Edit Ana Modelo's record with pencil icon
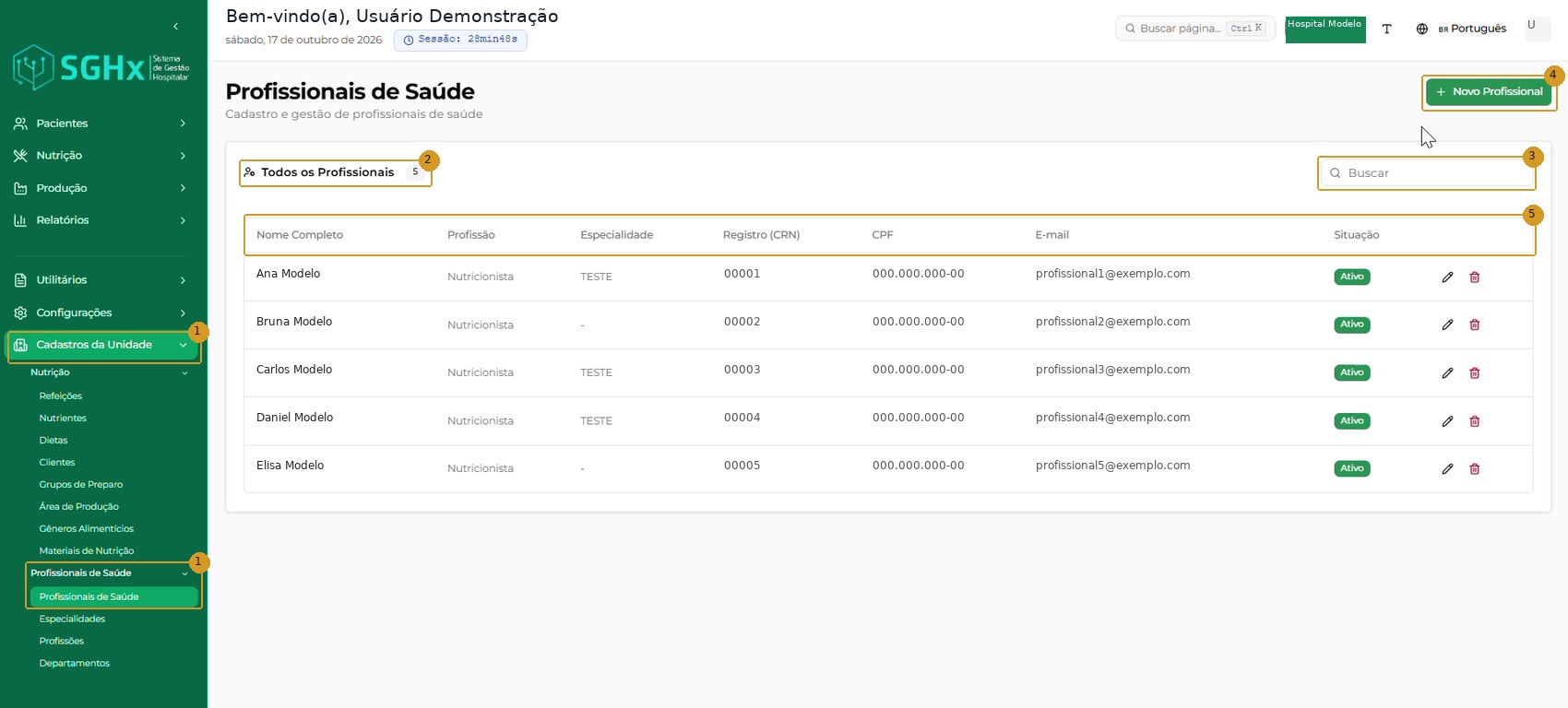This screenshot has height=708, width=1568. pos(1447,277)
